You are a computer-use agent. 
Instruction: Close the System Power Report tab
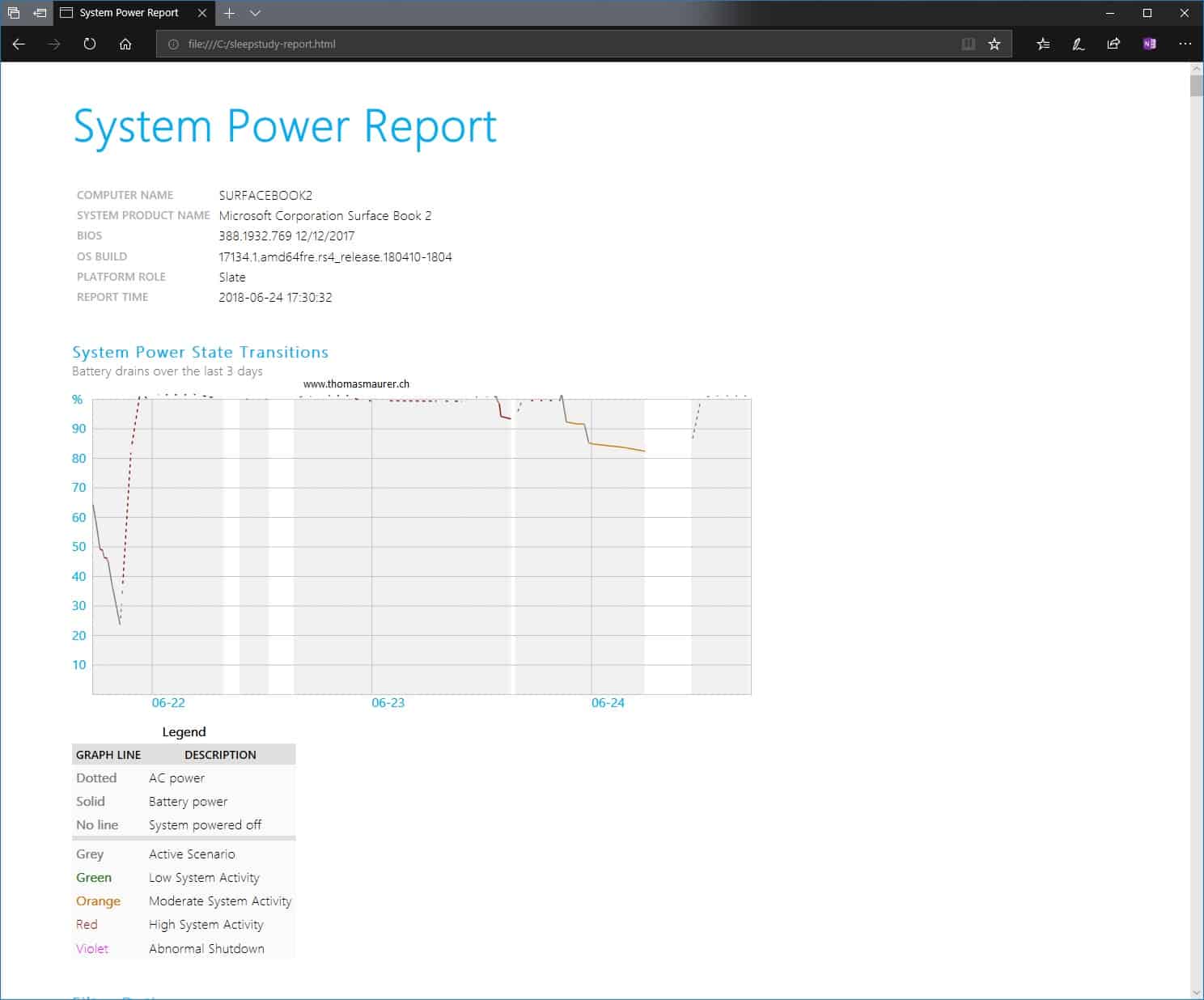[x=202, y=13]
